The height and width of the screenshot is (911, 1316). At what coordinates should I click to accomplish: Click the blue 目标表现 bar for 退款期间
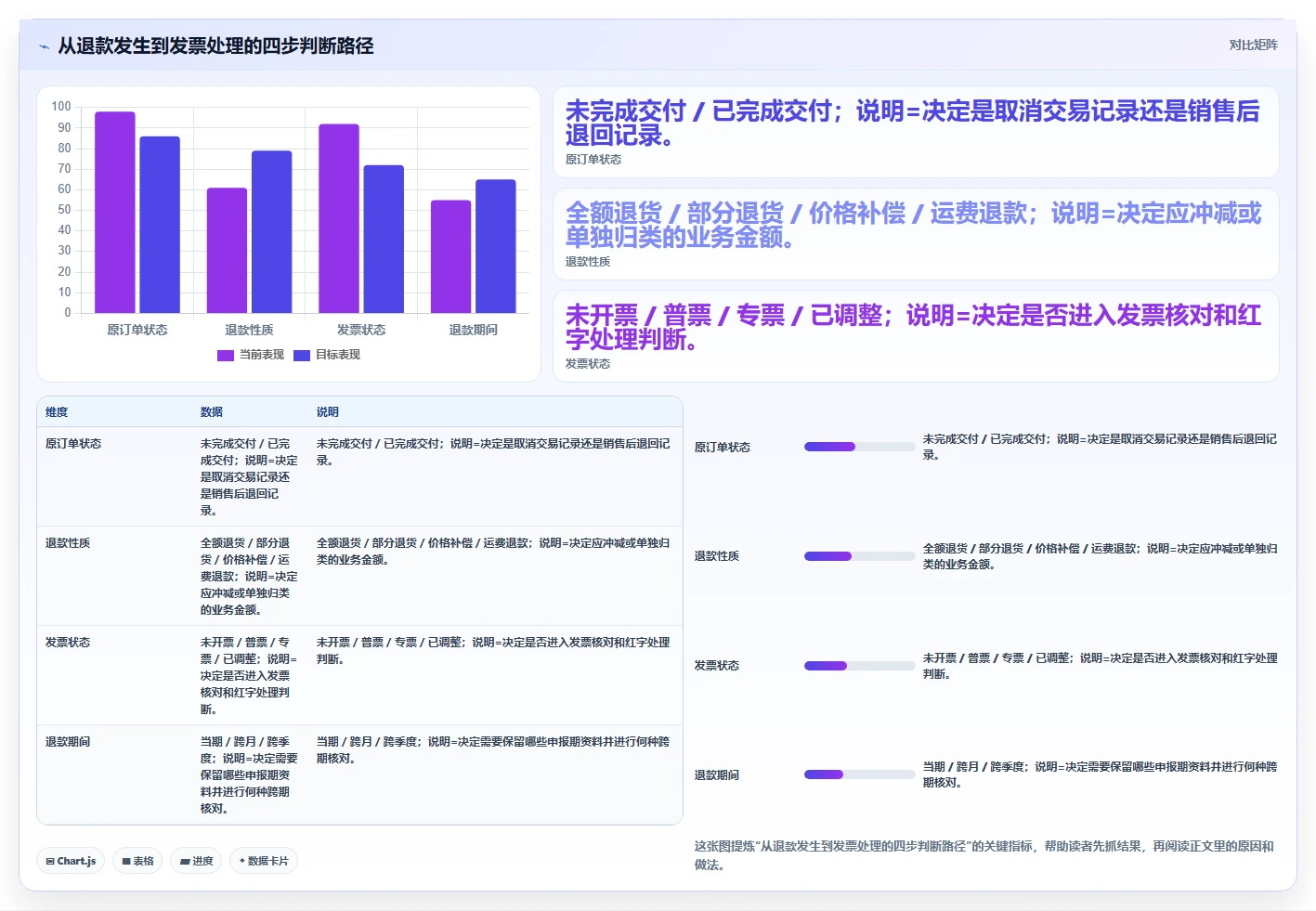coord(496,246)
